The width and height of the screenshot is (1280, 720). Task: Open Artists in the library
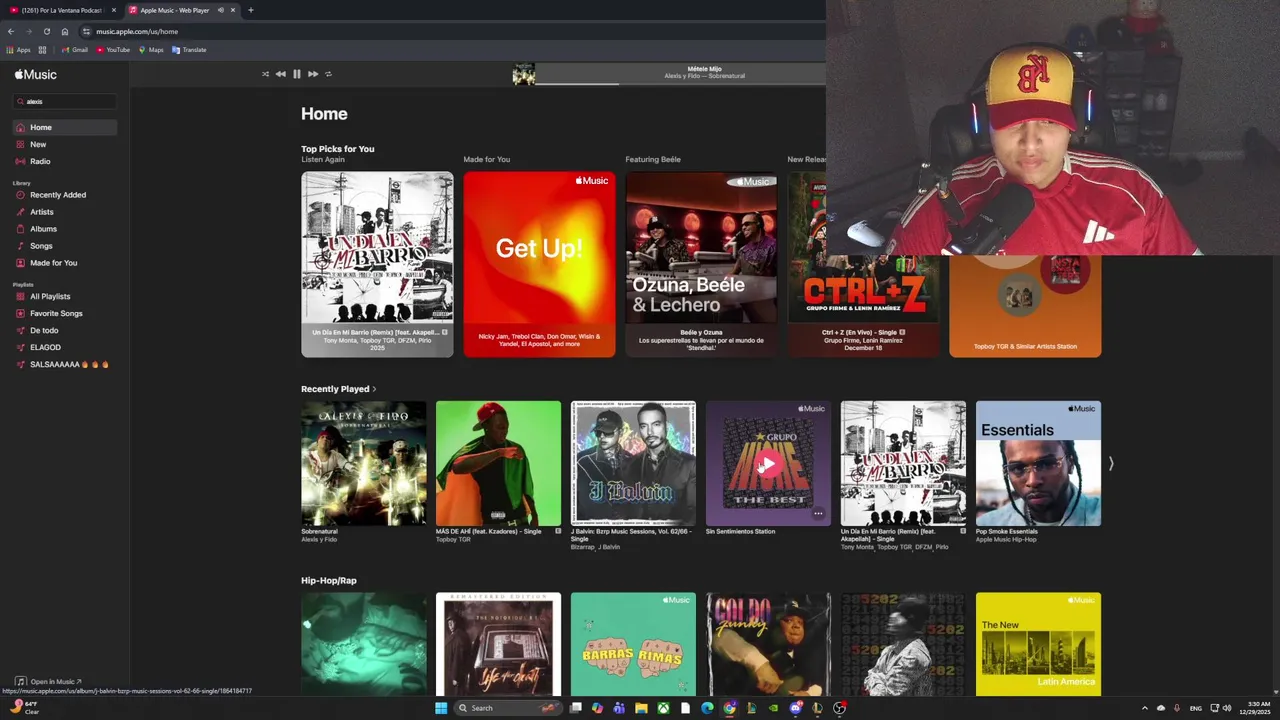click(x=65, y=212)
